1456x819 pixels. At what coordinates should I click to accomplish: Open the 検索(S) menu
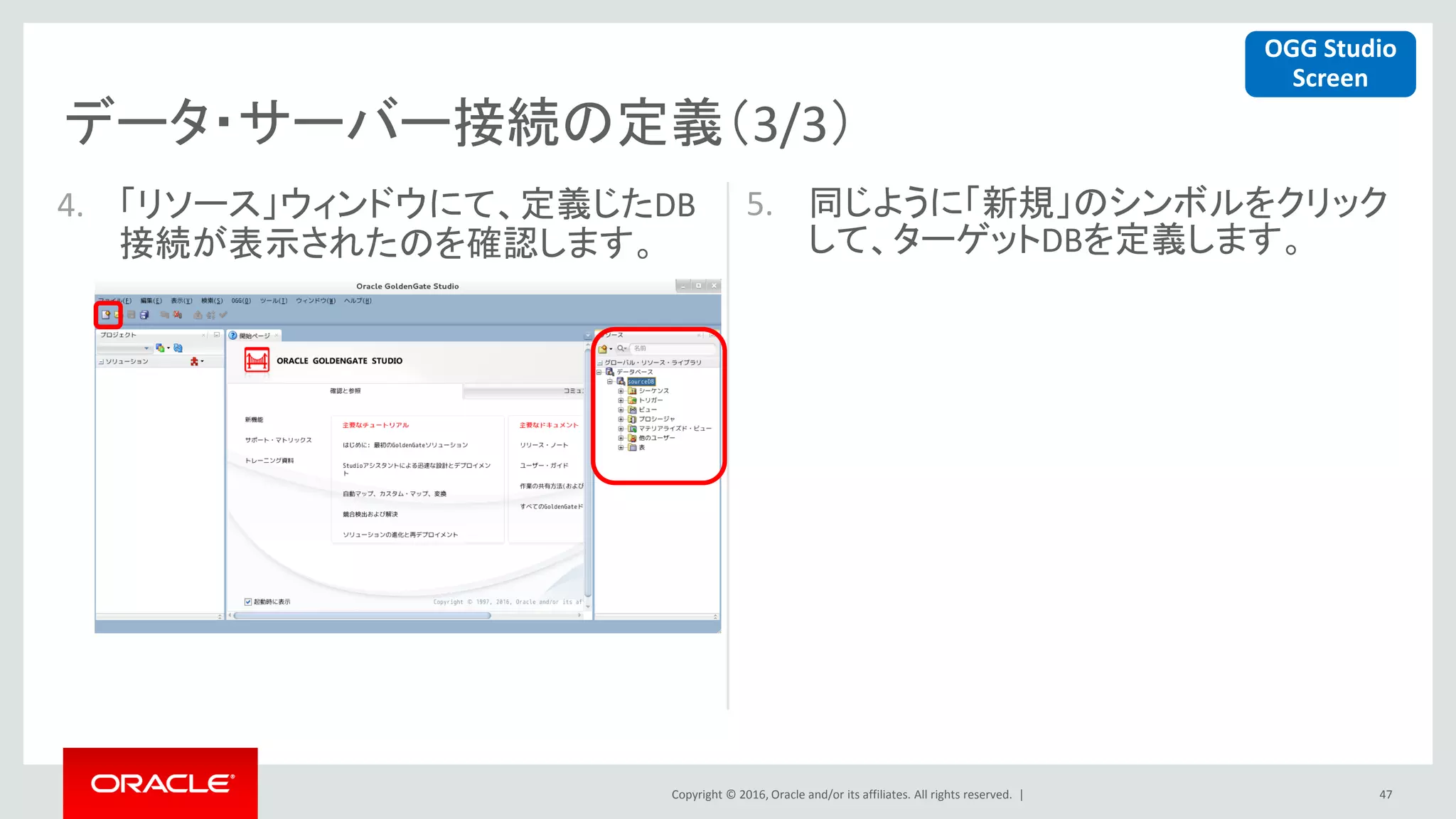pos(212,301)
